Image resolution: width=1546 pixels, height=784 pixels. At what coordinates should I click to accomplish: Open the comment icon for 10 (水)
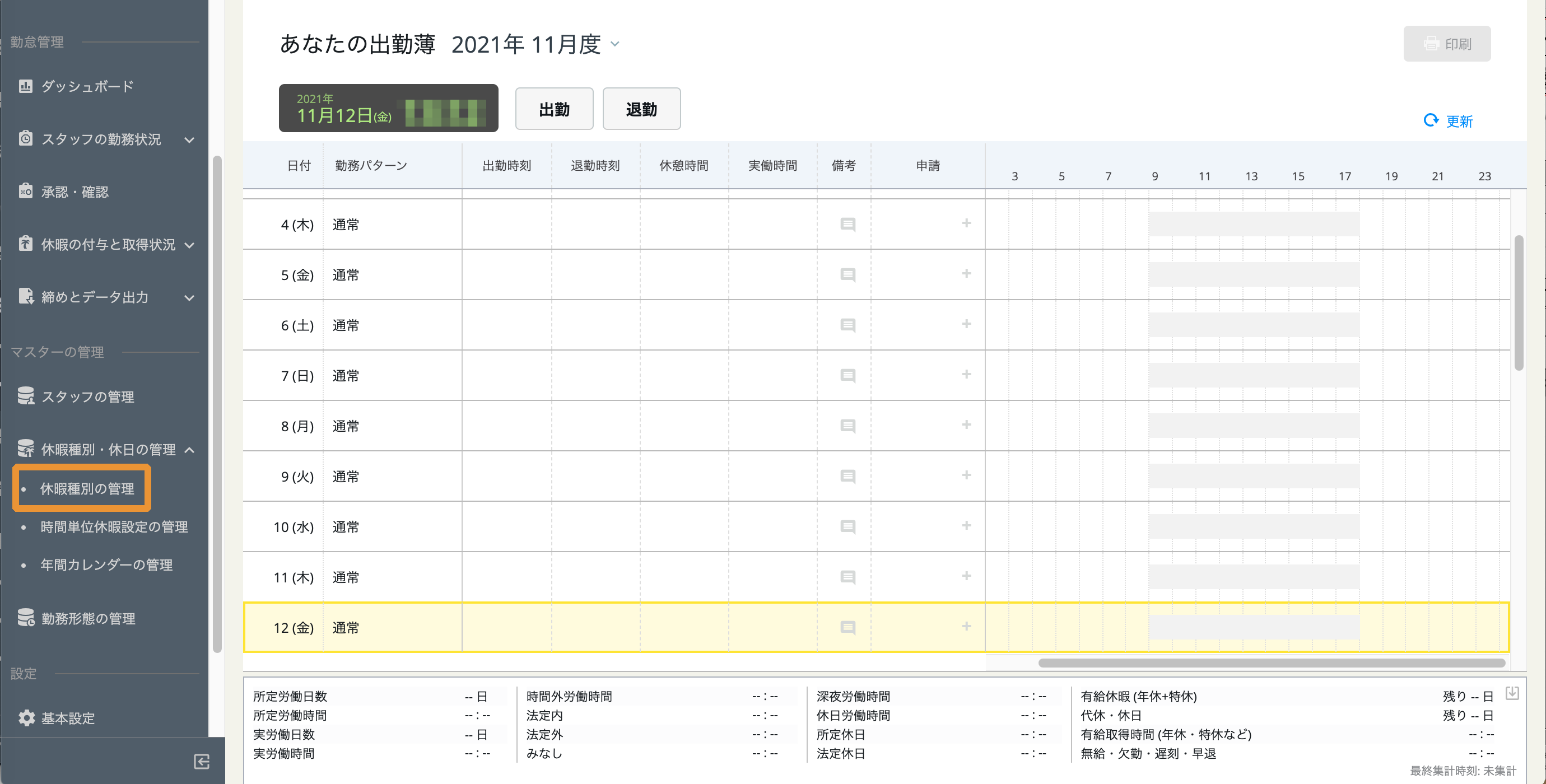[x=847, y=526]
